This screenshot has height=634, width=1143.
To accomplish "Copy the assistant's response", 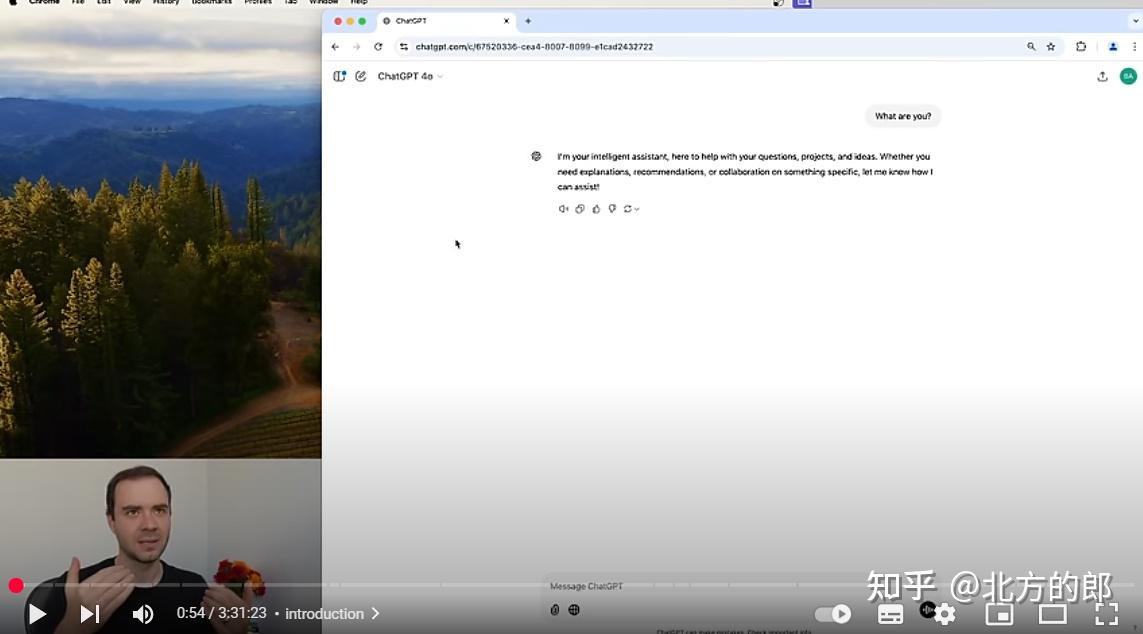I will pos(580,208).
